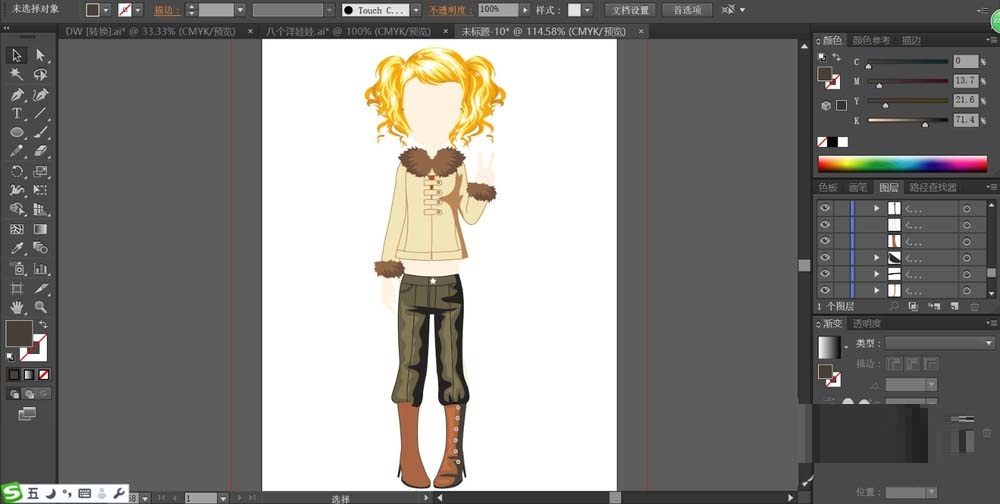Image resolution: width=1000 pixels, height=504 pixels.
Task: Click the Rotate tool
Action: coord(17,171)
